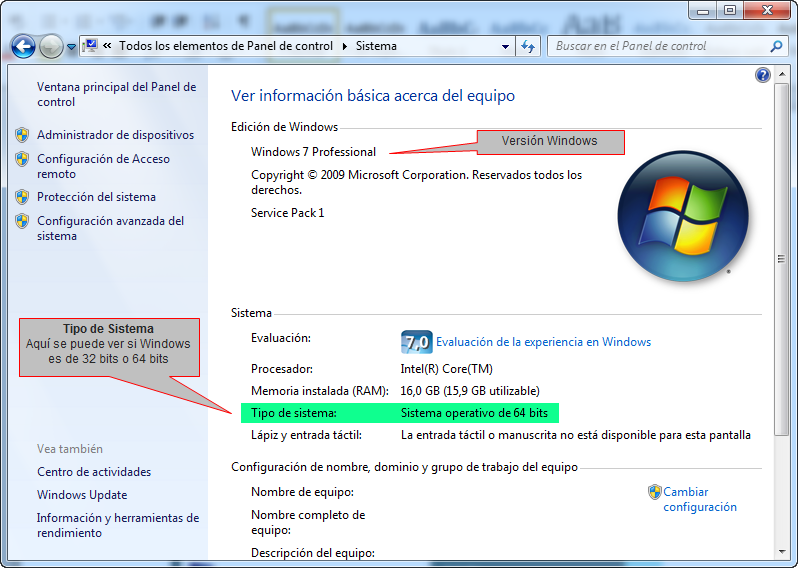Select '16,0 GB (15,9 GB utilizable)' value
Image resolution: width=798 pixels, height=568 pixels.
470,391
